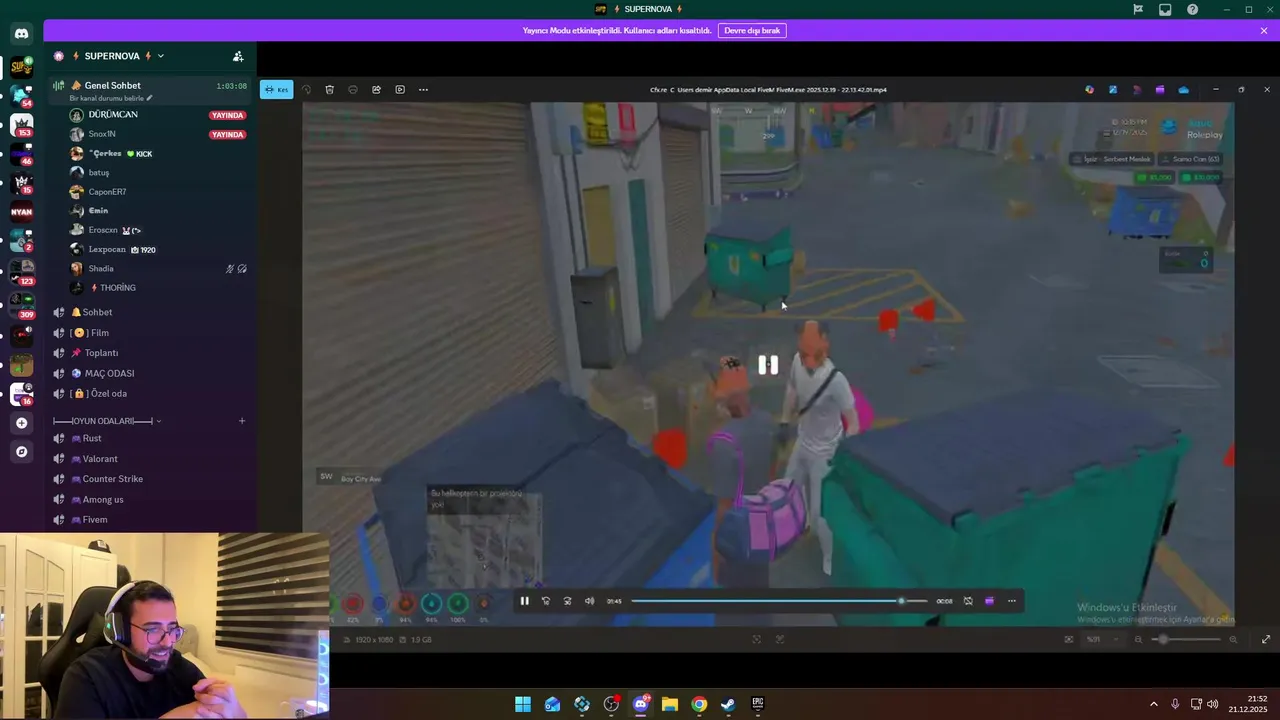This screenshot has width=1280, height=720.
Task: Collapse the OYUN ODALARI category
Action: tap(107, 421)
